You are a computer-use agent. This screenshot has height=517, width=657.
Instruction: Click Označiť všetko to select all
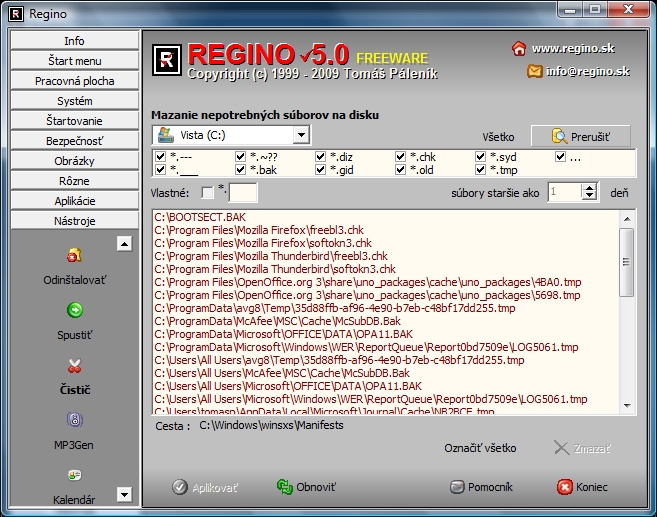click(480, 448)
